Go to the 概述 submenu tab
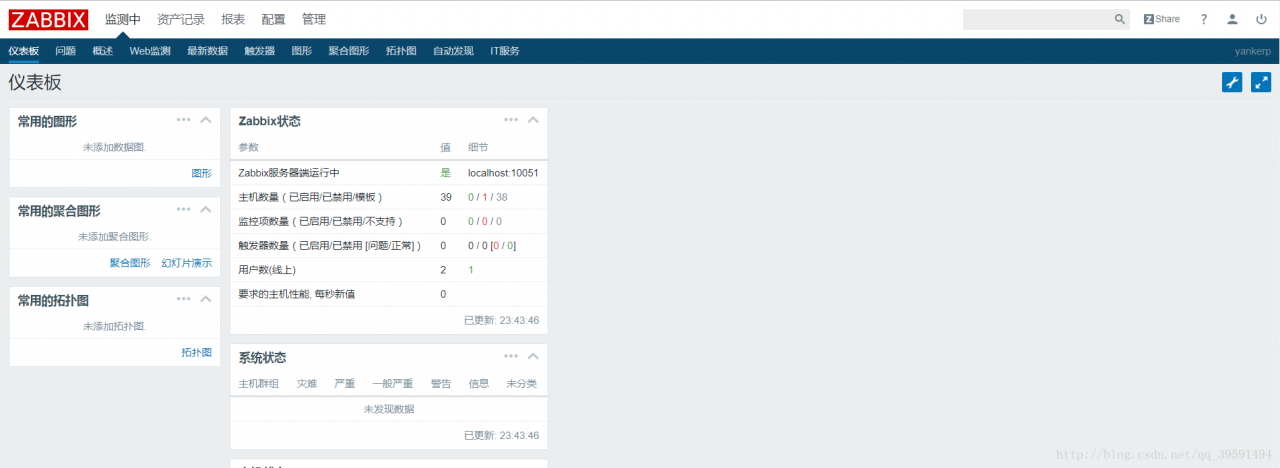The image size is (1280, 468). pos(103,51)
